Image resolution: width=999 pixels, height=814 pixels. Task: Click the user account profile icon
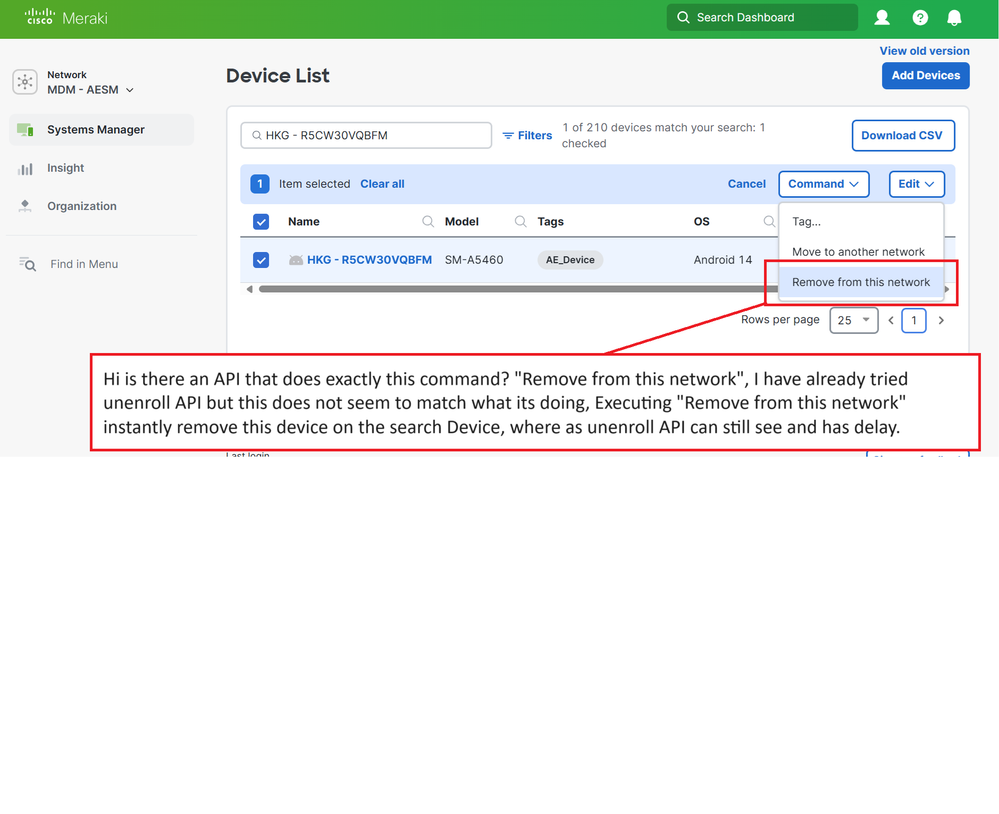pyautogui.click(x=882, y=18)
